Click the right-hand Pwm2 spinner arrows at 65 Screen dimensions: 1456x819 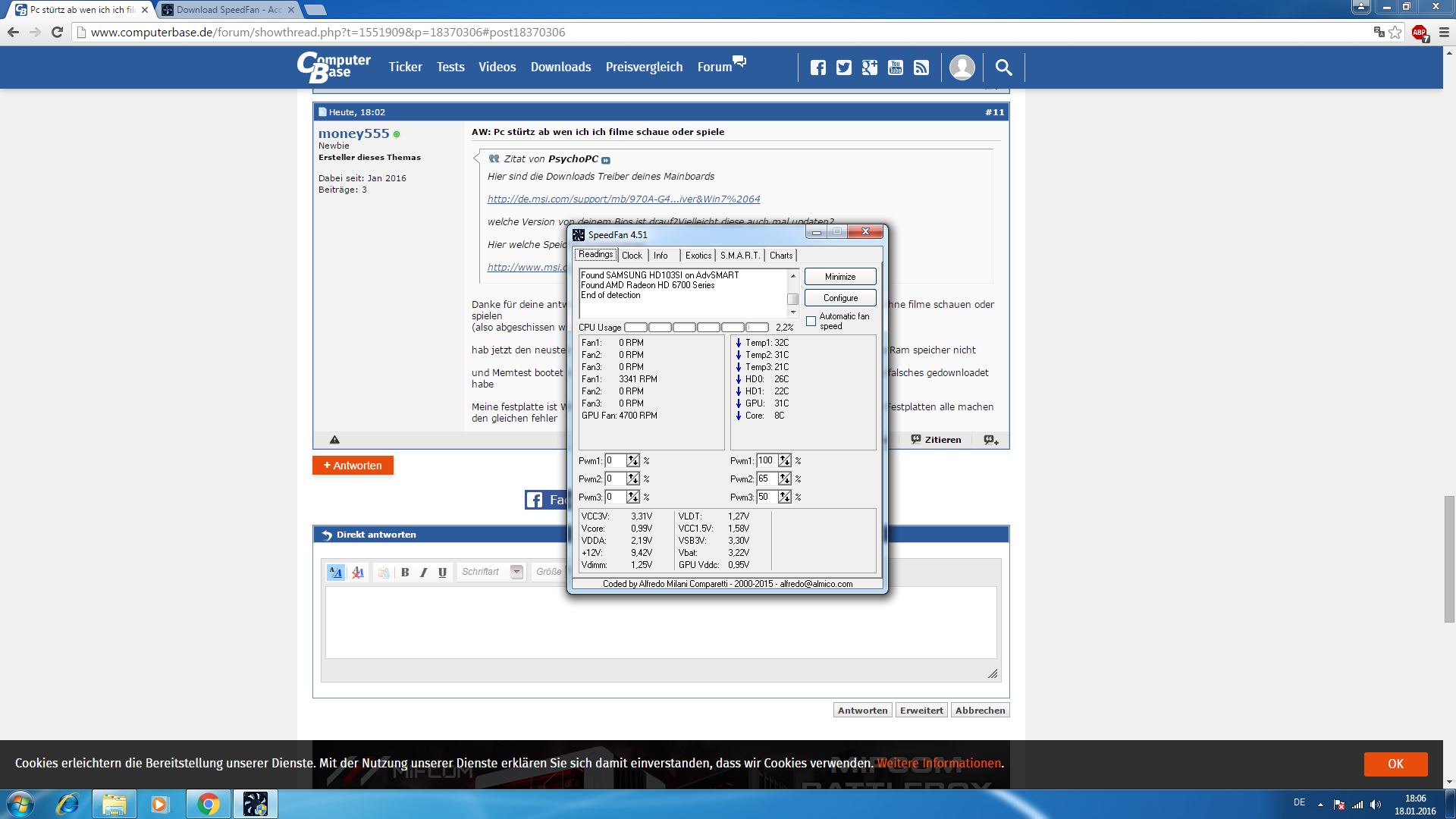click(785, 479)
